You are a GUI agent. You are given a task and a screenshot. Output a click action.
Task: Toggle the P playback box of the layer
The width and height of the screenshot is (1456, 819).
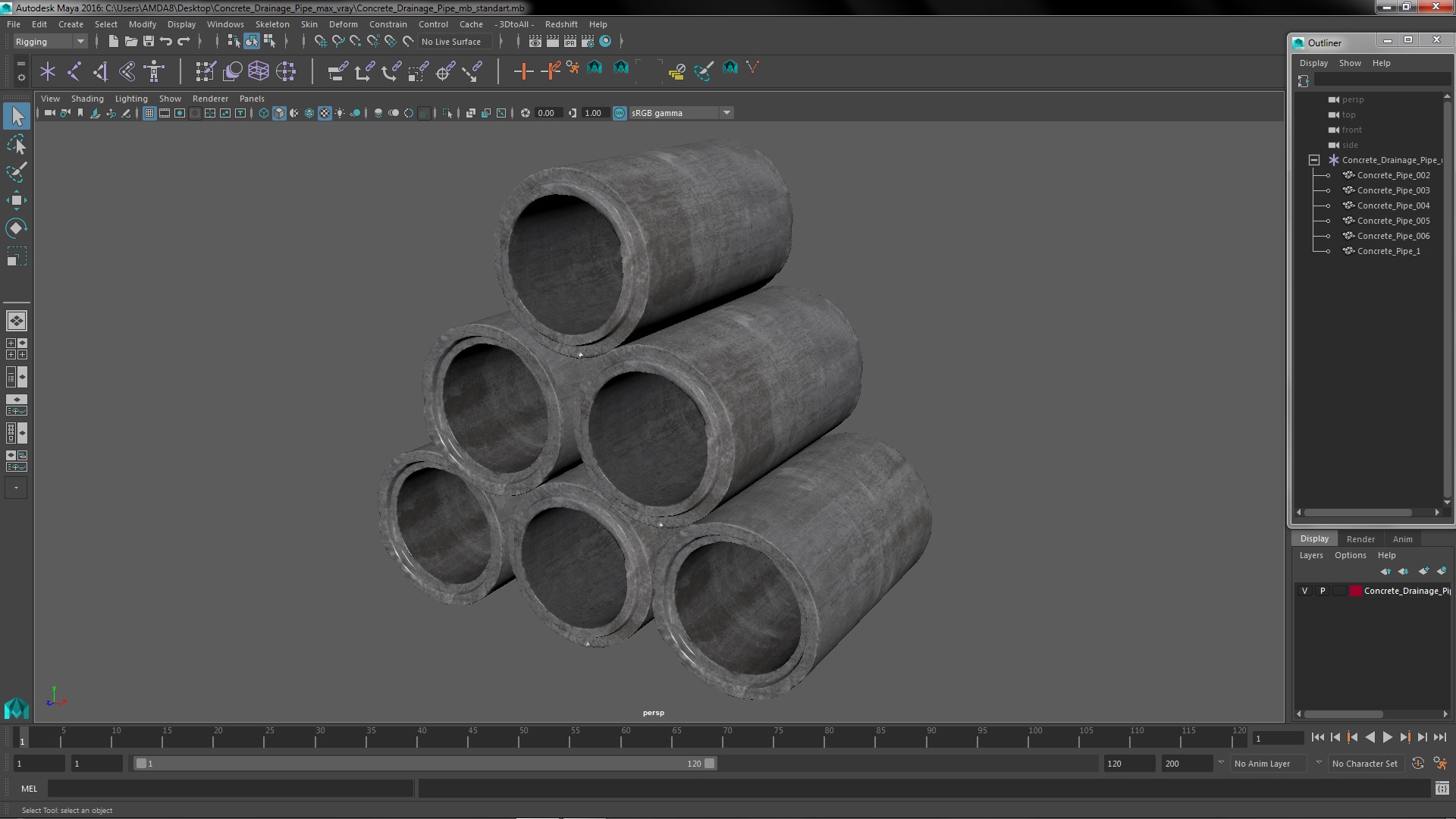coord(1323,591)
